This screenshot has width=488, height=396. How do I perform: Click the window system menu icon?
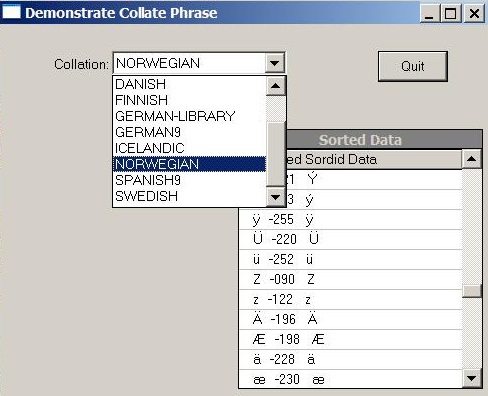(11, 12)
